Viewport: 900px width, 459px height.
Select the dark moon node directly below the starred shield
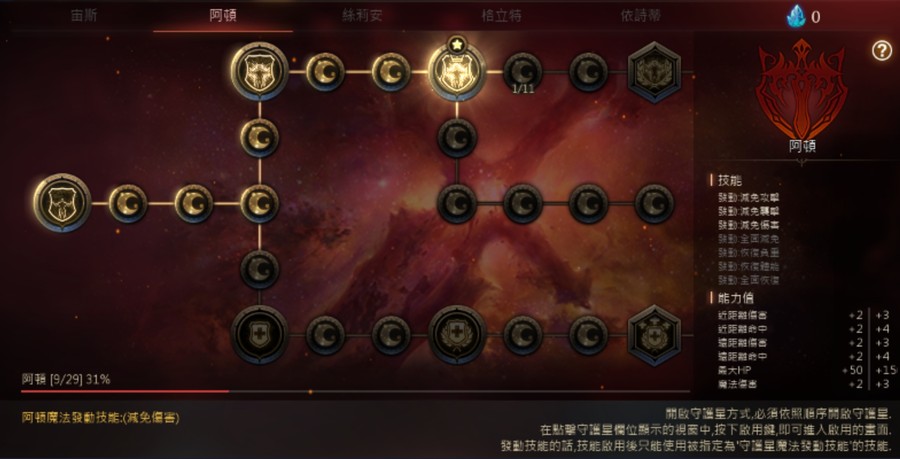click(x=457, y=138)
